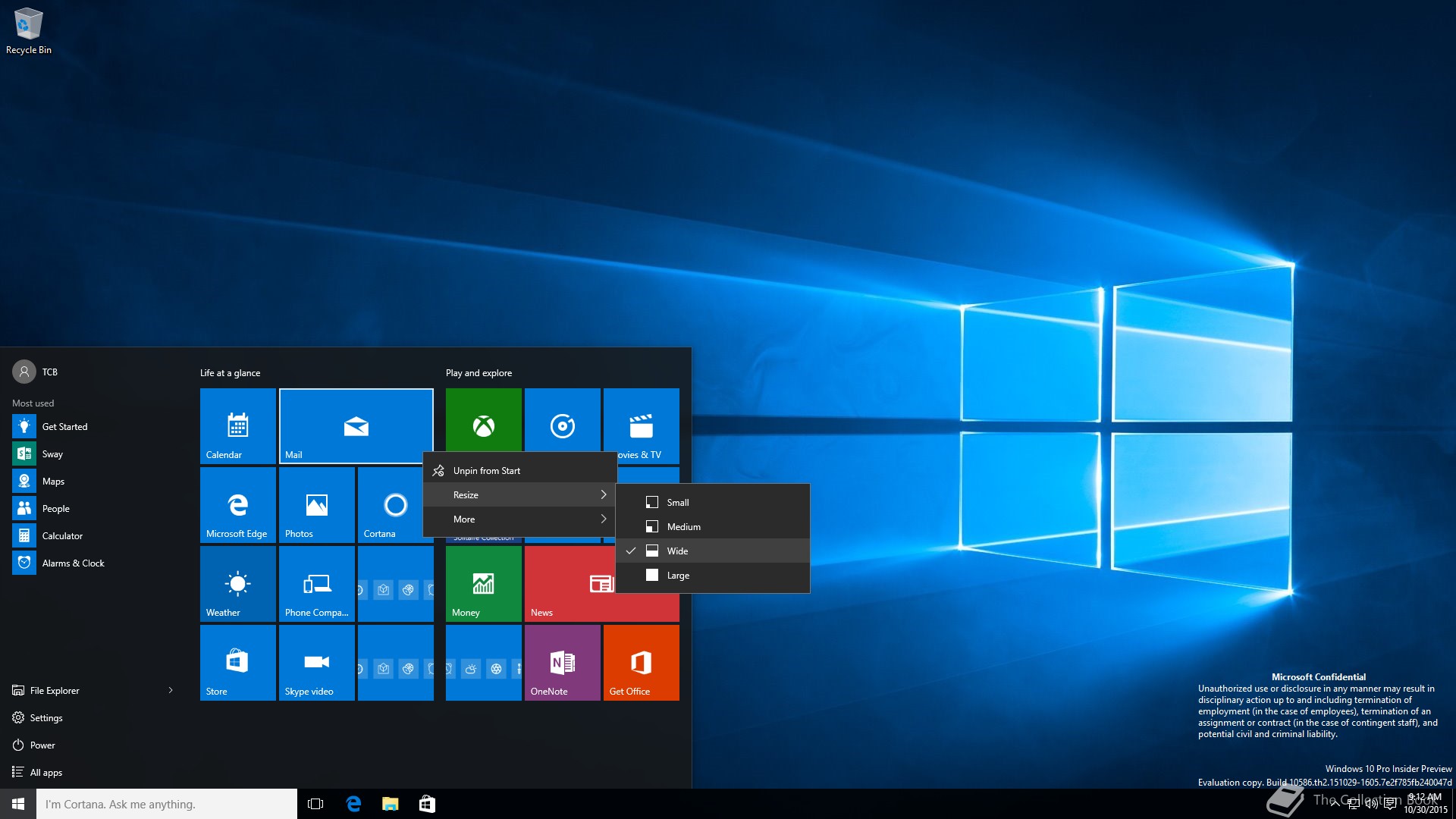Click the Task View taskbar icon
The height and width of the screenshot is (819, 1456).
coord(315,804)
